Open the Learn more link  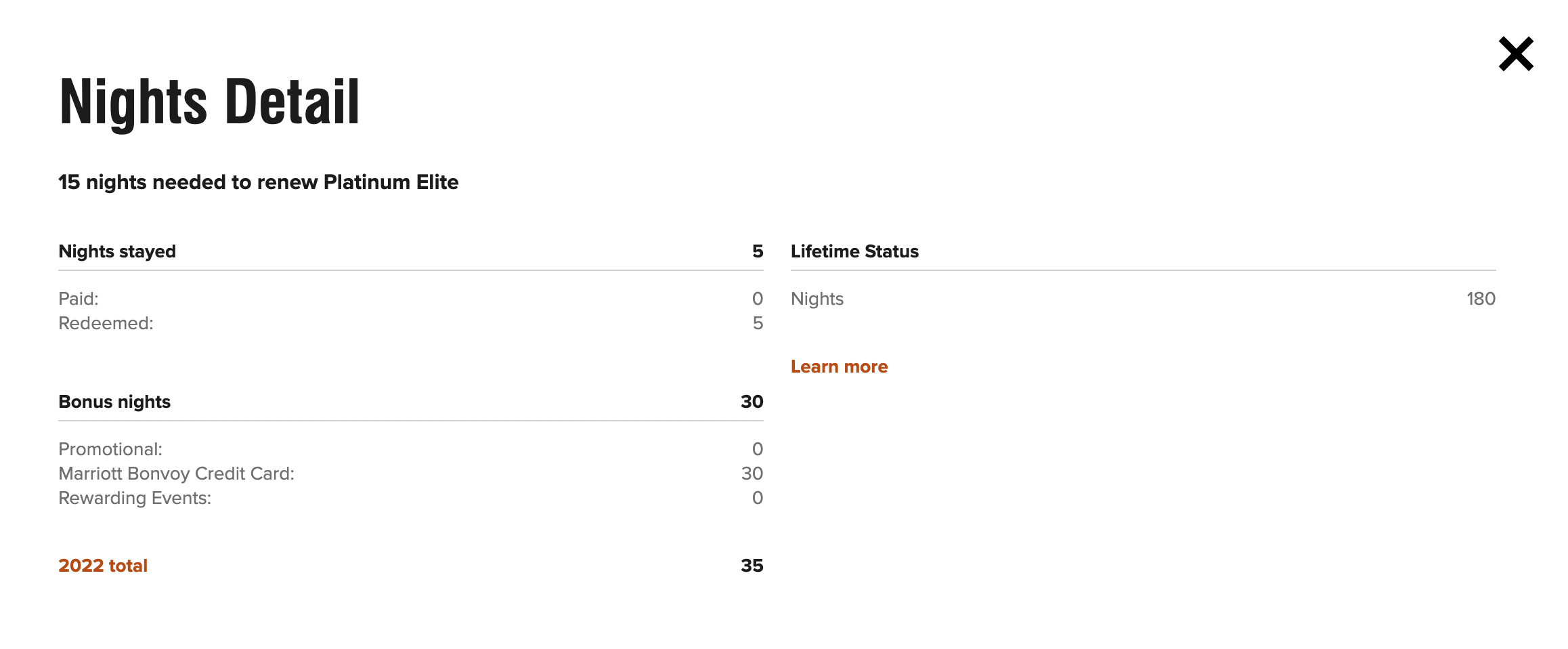point(839,367)
